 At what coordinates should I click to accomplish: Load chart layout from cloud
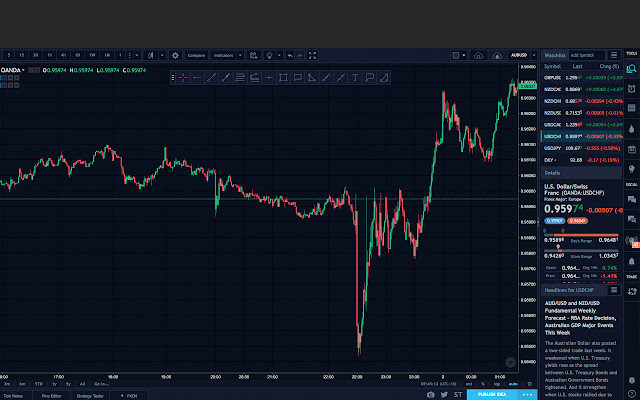pyautogui.click(x=478, y=56)
